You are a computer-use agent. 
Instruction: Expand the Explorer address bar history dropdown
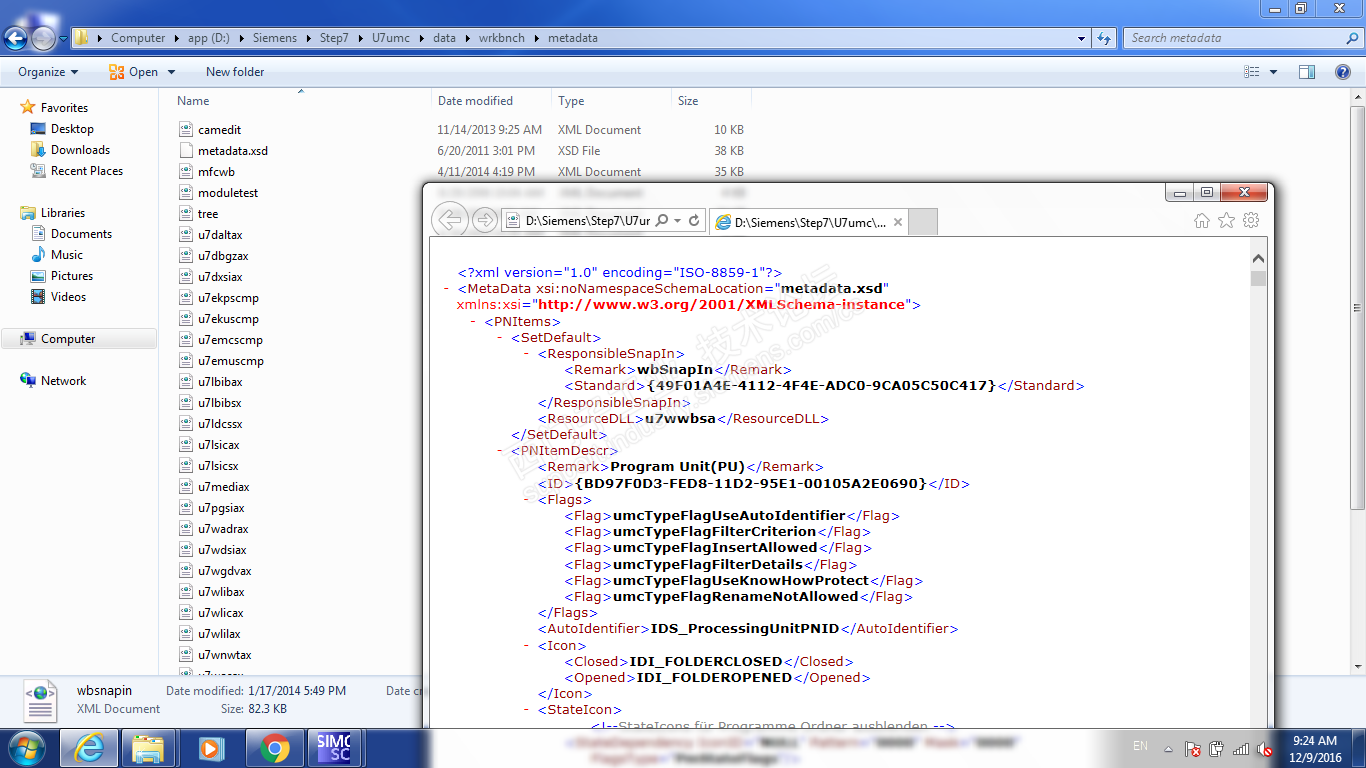pos(1081,38)
